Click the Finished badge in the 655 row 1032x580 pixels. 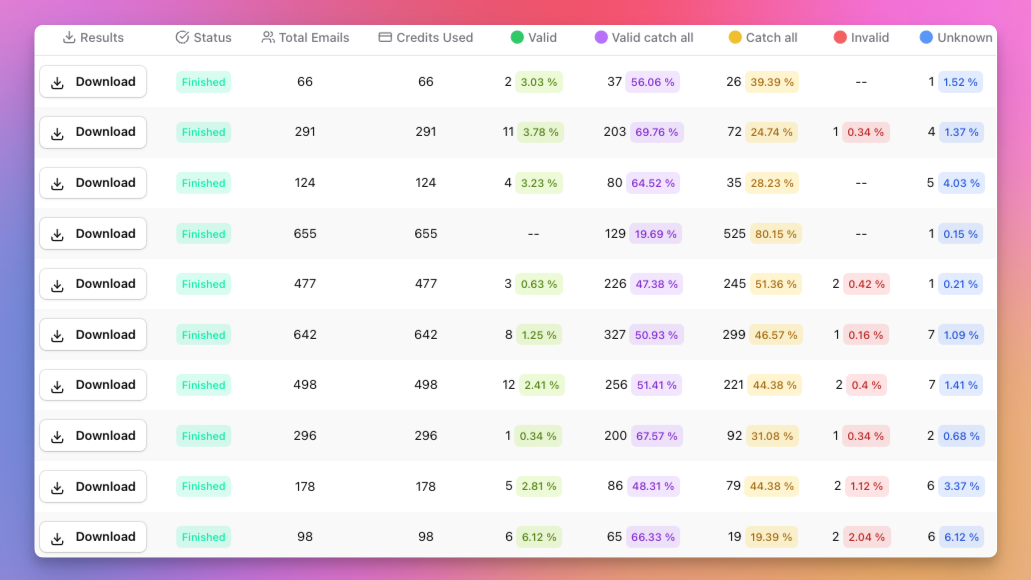tap(203, 234)
